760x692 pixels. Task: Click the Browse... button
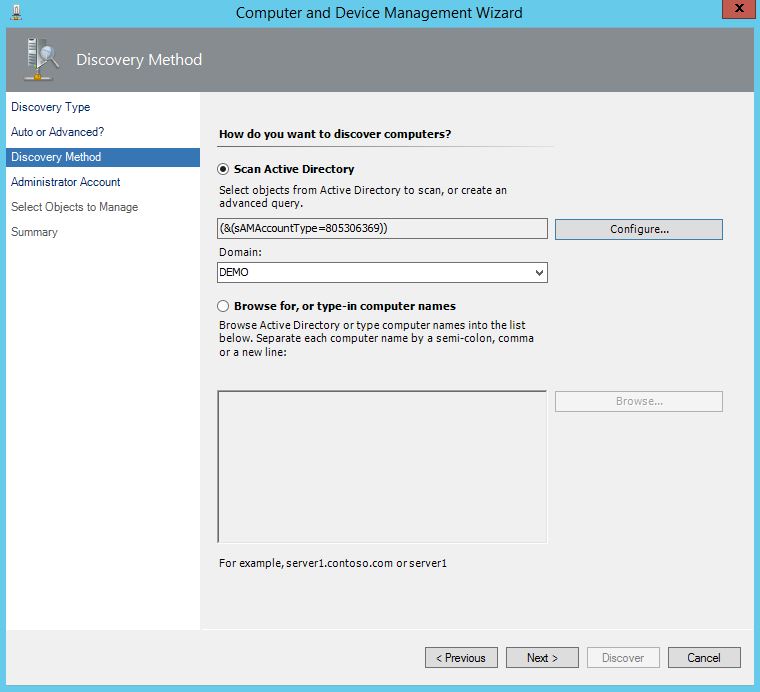(638, 401)
